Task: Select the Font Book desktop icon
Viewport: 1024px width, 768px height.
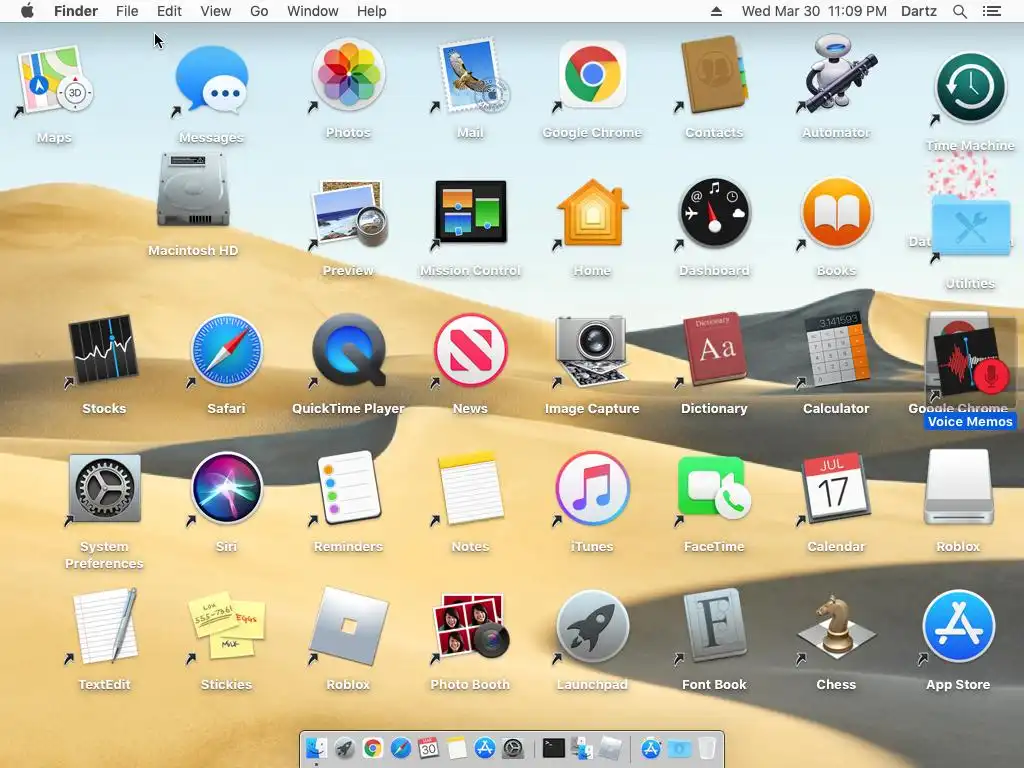Action: (x=714, y=626)
